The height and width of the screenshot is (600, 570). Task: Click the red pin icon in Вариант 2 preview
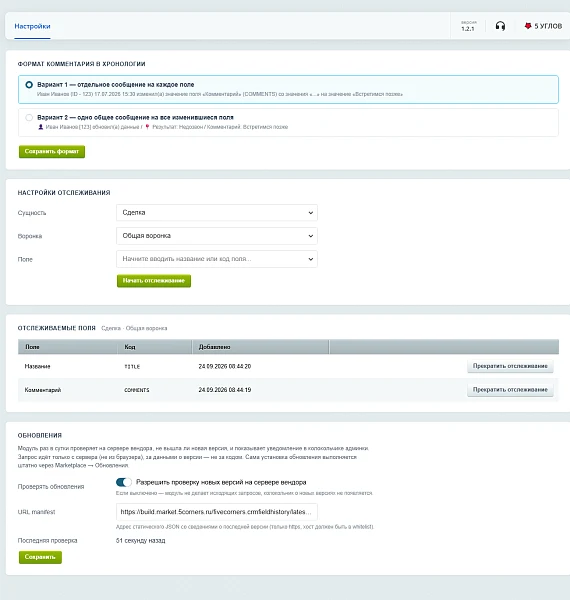point(147,127)
